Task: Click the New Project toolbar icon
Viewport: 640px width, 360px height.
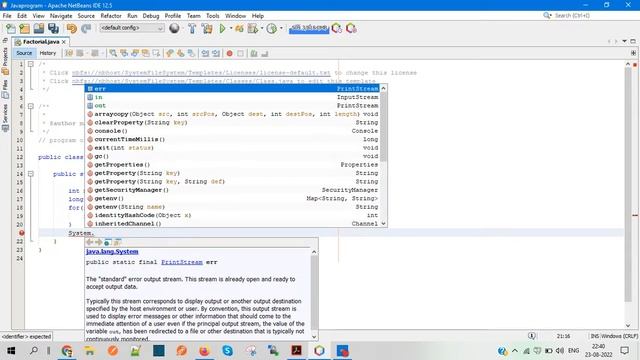Action: click(24, 29)
